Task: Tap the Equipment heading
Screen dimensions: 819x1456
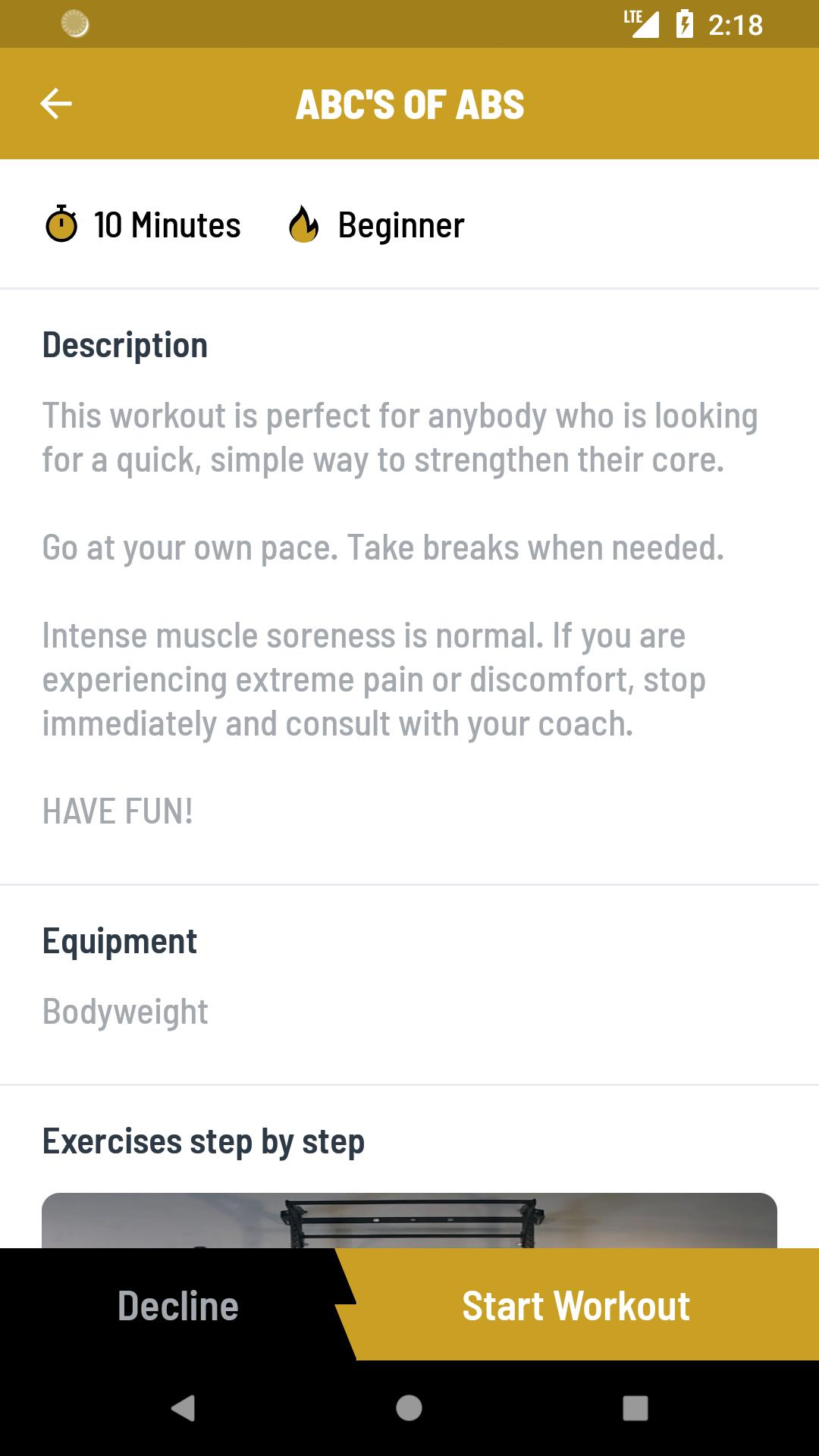Action: (120, 942)
